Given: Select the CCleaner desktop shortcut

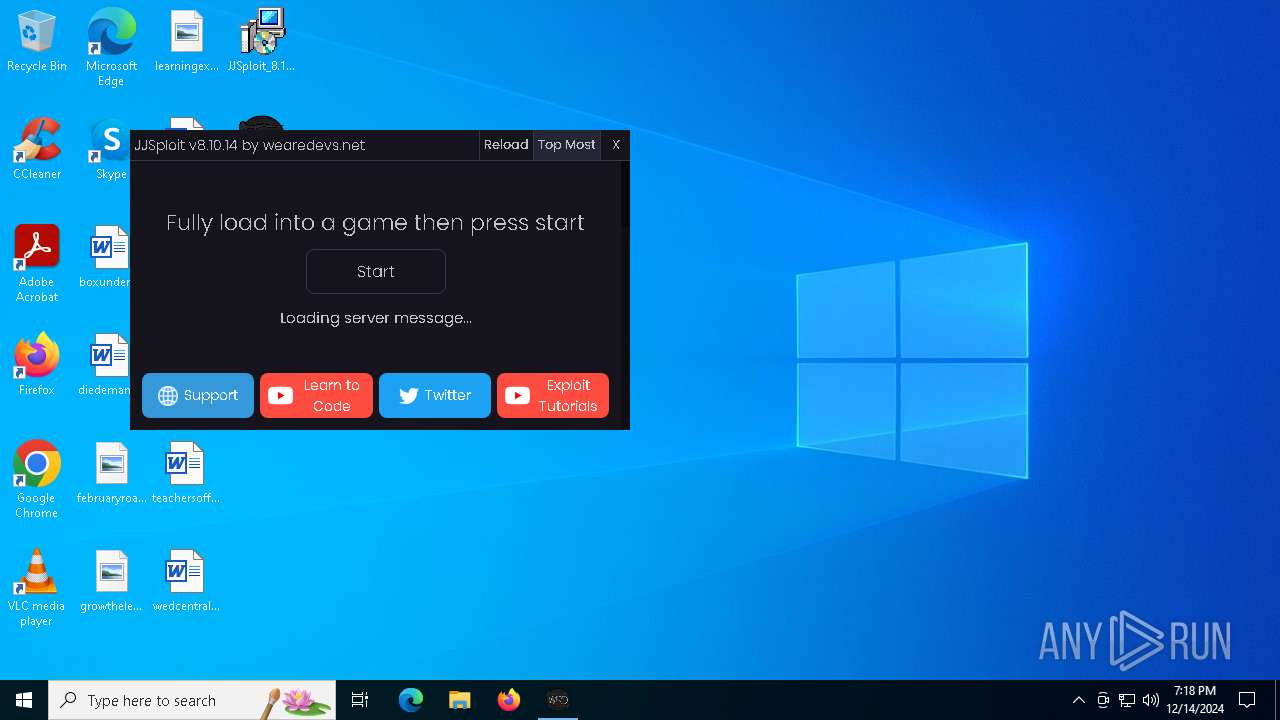Looking at the screenshot, I should pyautogui.click(x=37, y=150).
